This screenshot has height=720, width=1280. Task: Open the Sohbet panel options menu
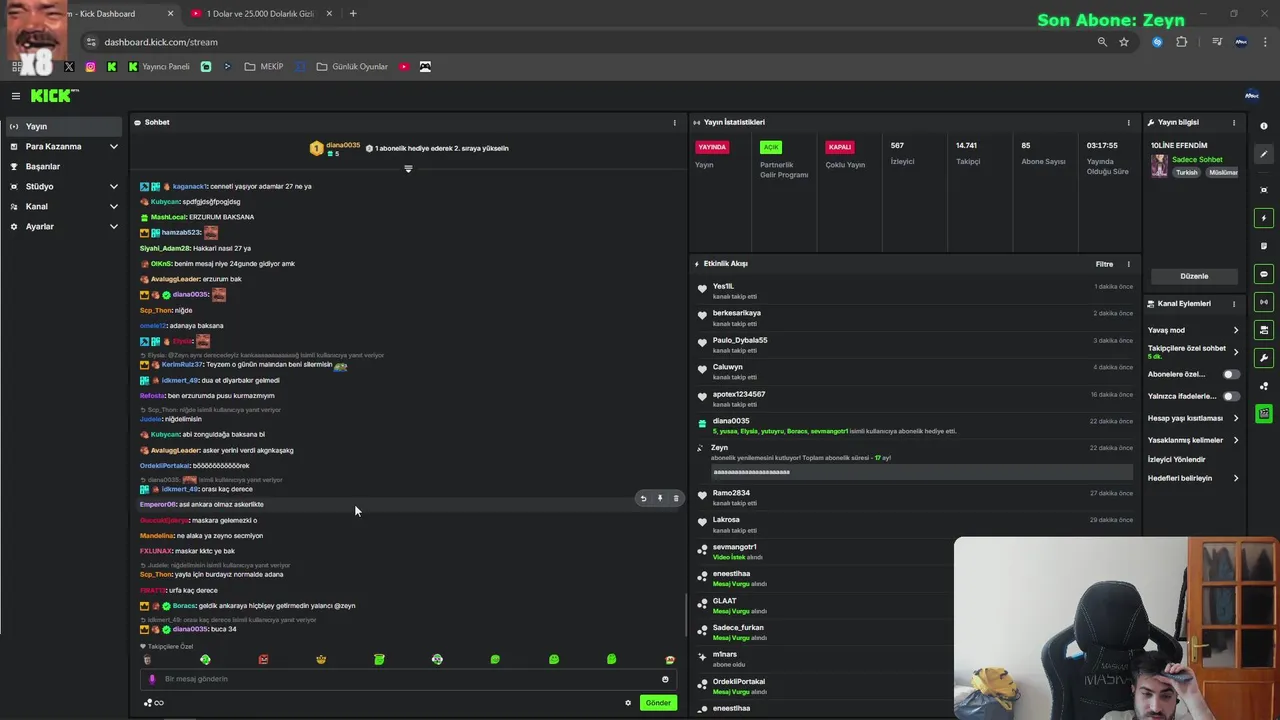(x=674, y=123)
